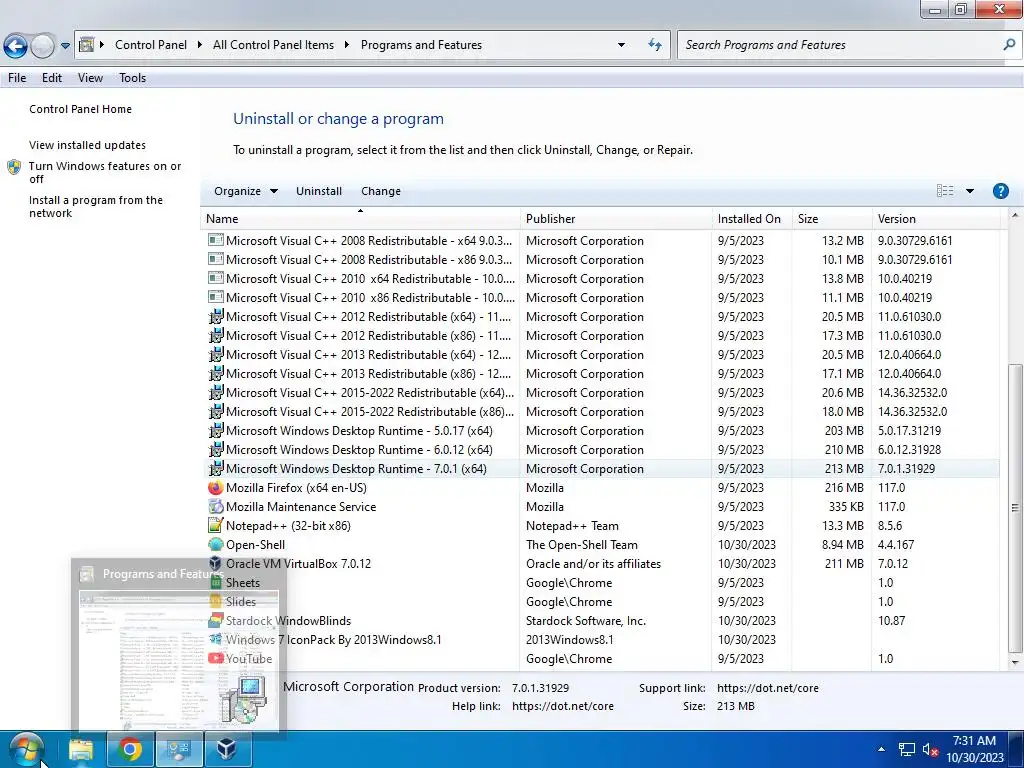
Task: Select Windows 7 IconPack By 2013Windows8.1 entry
Action: [x=600, y=640]
